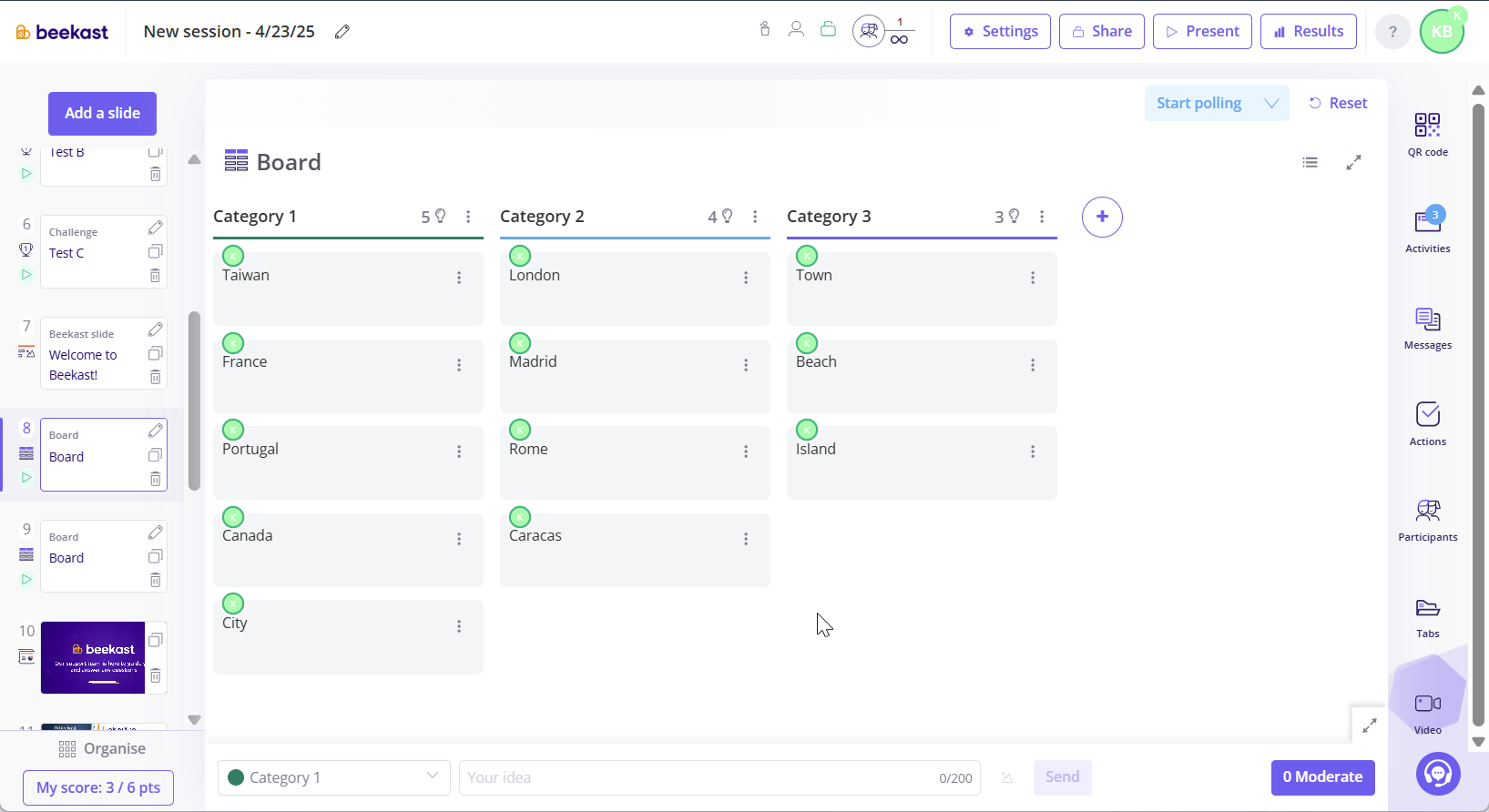Click Start polling
1489x812 pixels.
(1198, 104)
